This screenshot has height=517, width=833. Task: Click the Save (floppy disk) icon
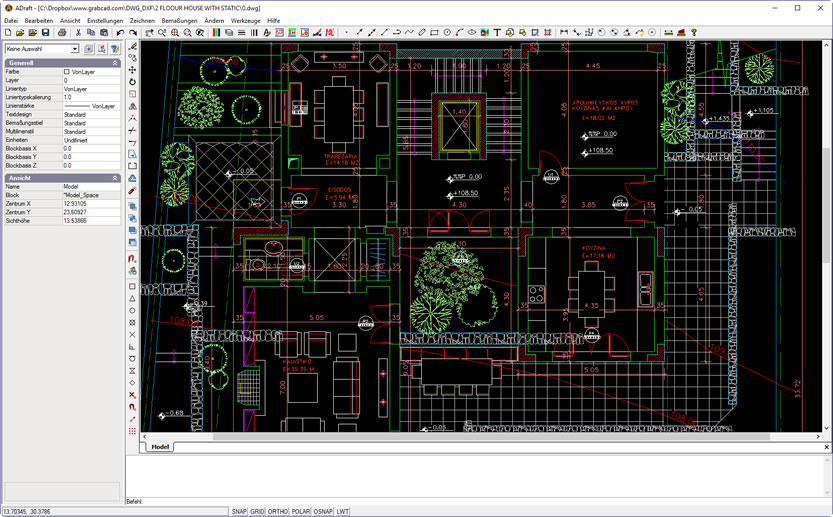point(46,33)
